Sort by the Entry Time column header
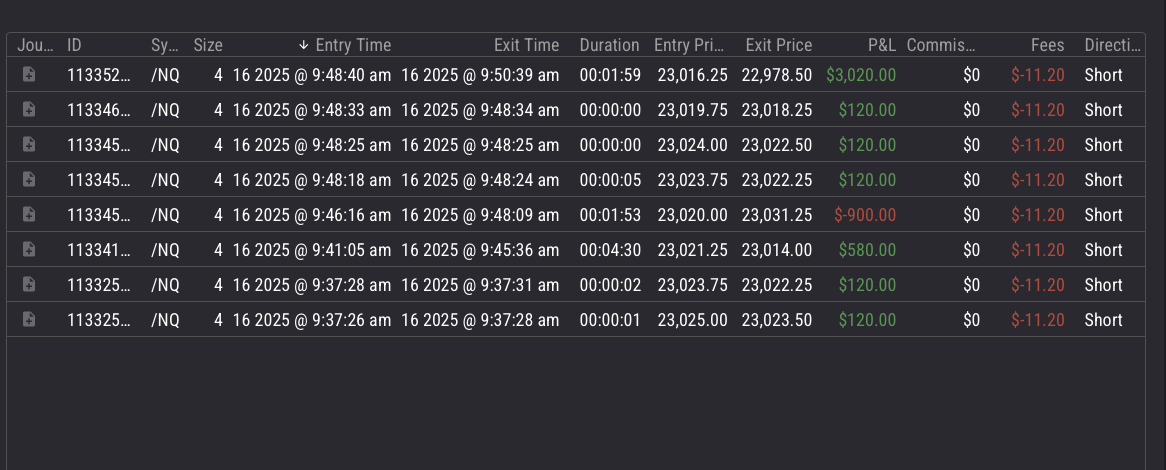Image resolution: width=1166 pixels, height=470 pixels. tap(353, 45)
